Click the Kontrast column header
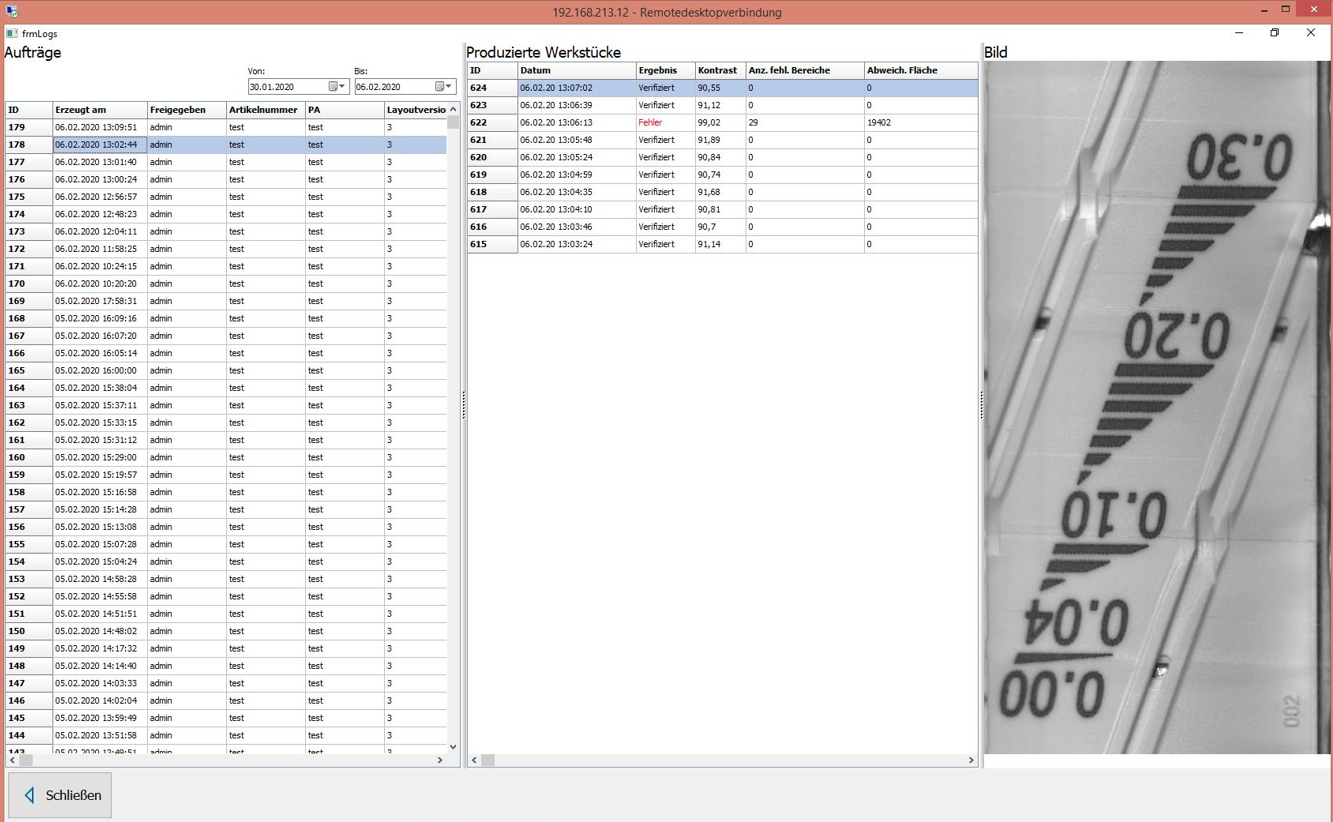This screenshot has height=822, width=1333. [718, 71]
